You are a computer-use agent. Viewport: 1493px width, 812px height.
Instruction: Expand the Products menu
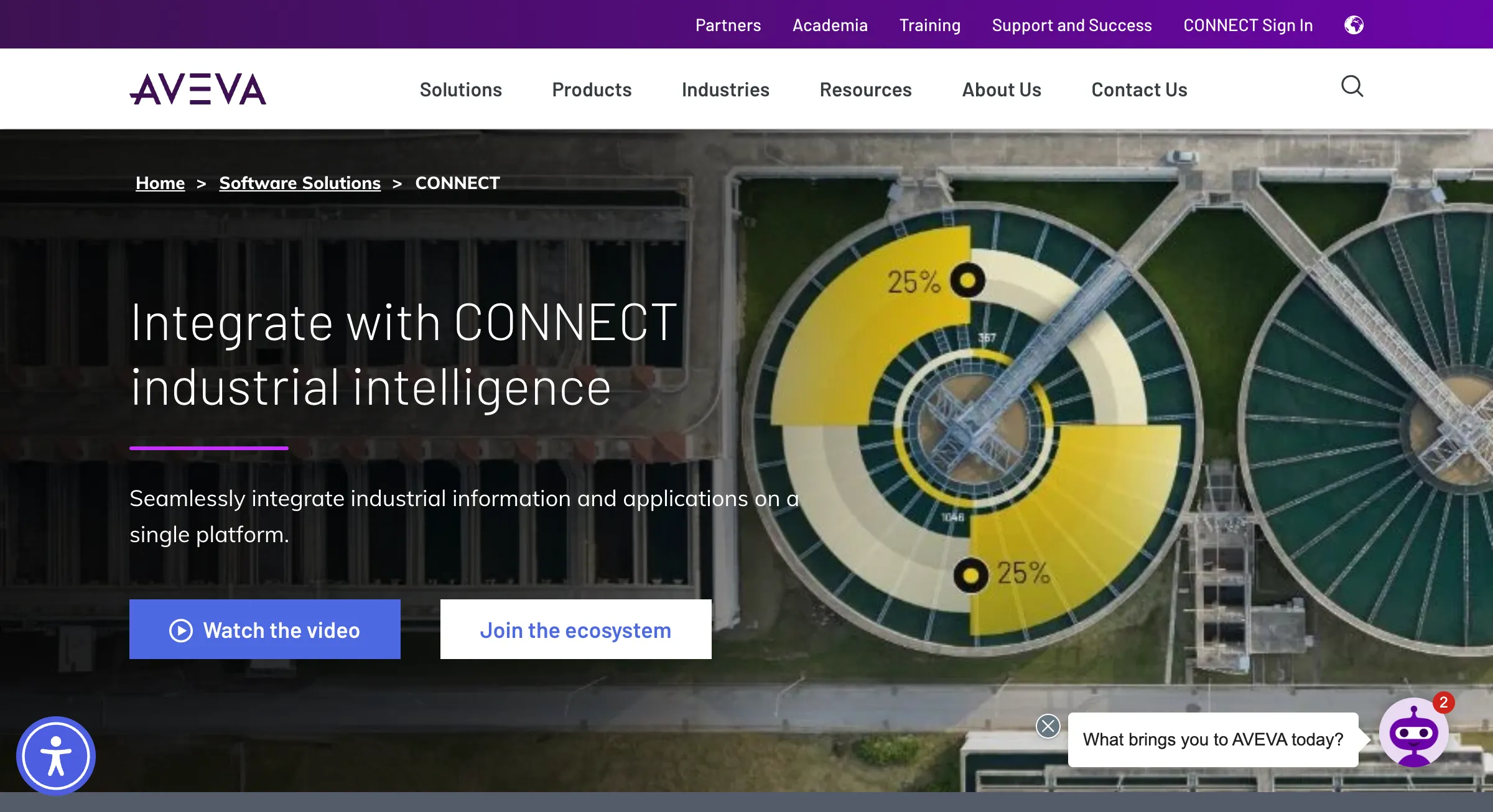592,90
